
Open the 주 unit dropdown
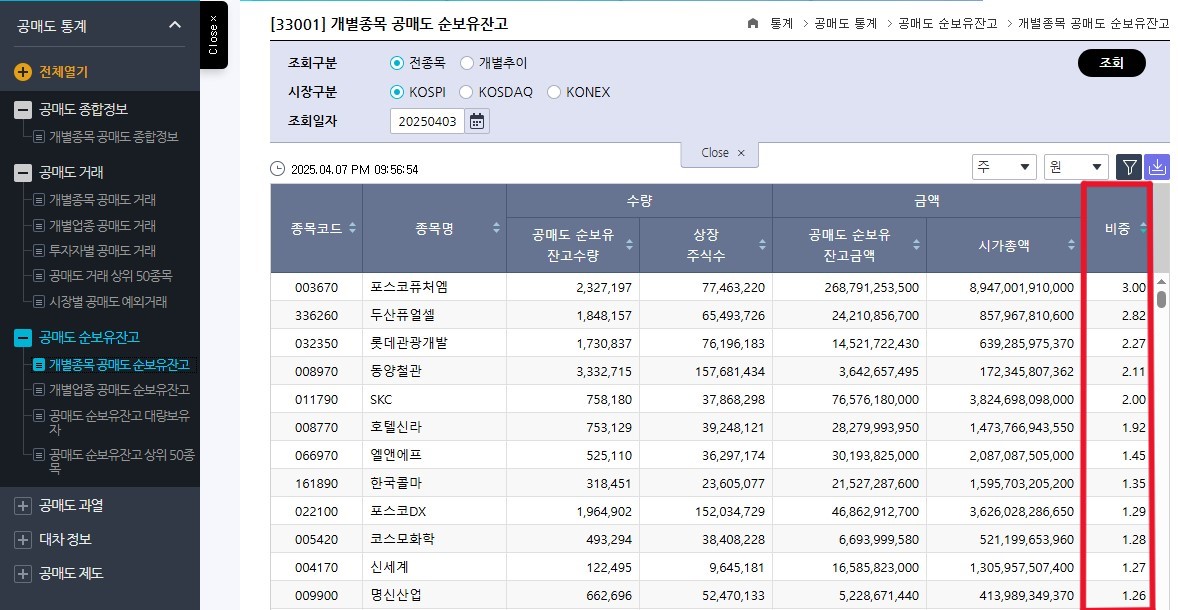click(x=1004, y=167)
